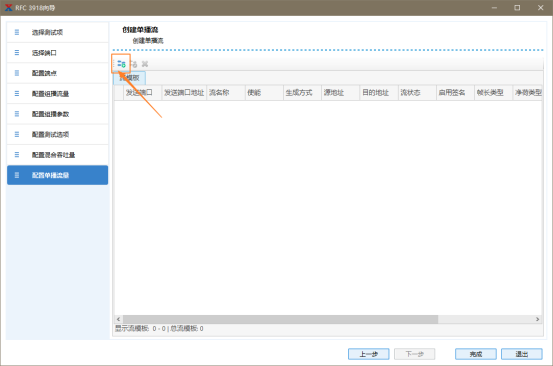Click the horizontal scrollbar left arrow

pyautogui.click(x=118, y=319)
